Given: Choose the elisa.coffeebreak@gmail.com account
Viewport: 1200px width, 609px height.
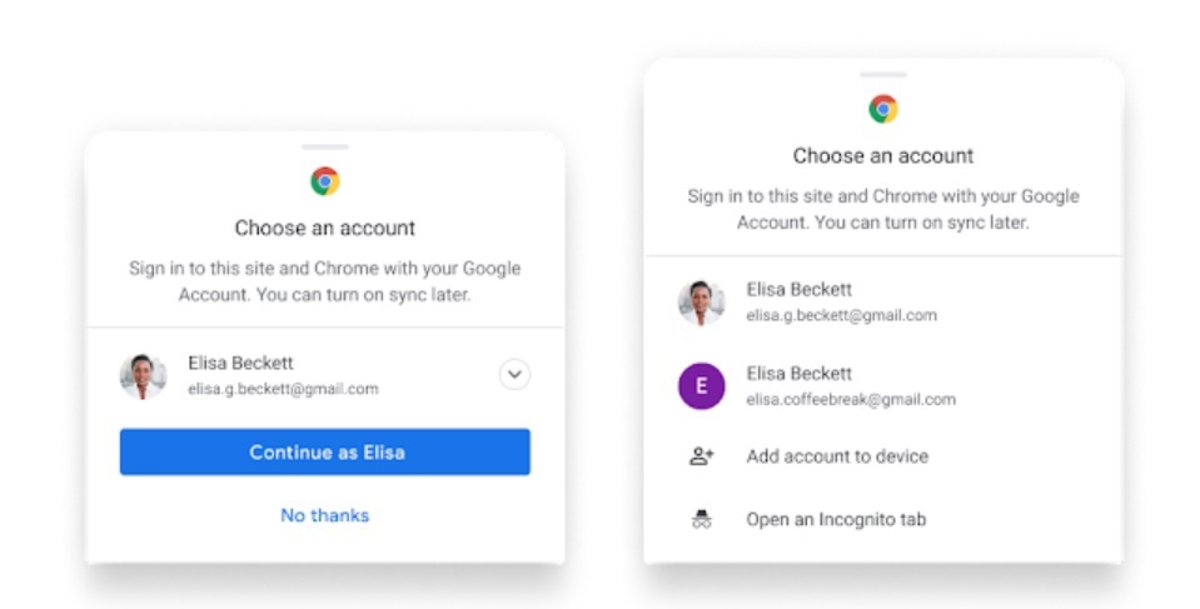Looking at the screenshot, I should tap(883, 386).
